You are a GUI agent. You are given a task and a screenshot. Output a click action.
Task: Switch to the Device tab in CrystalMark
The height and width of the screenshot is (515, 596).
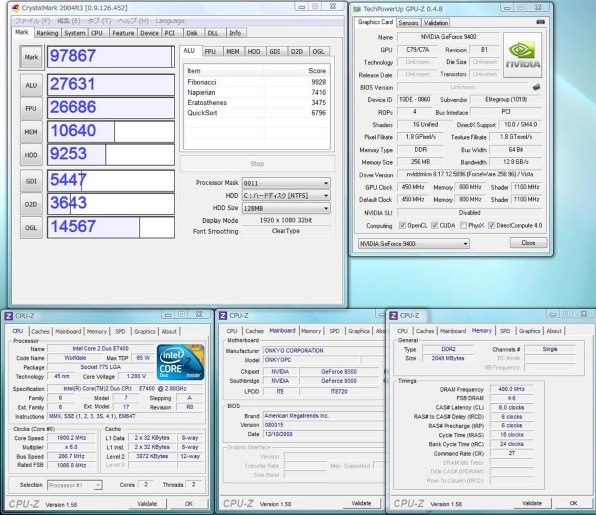(149, 33)
